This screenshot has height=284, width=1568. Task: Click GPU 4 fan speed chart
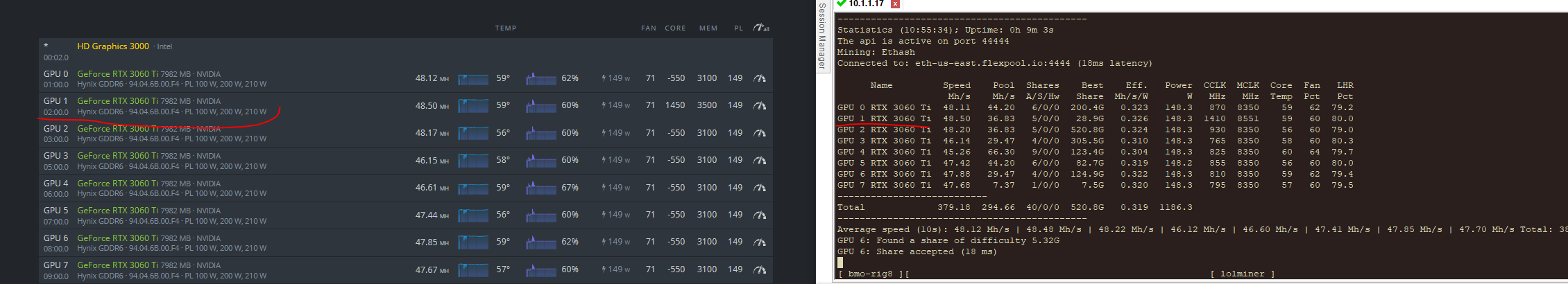(x=541, y=188)
